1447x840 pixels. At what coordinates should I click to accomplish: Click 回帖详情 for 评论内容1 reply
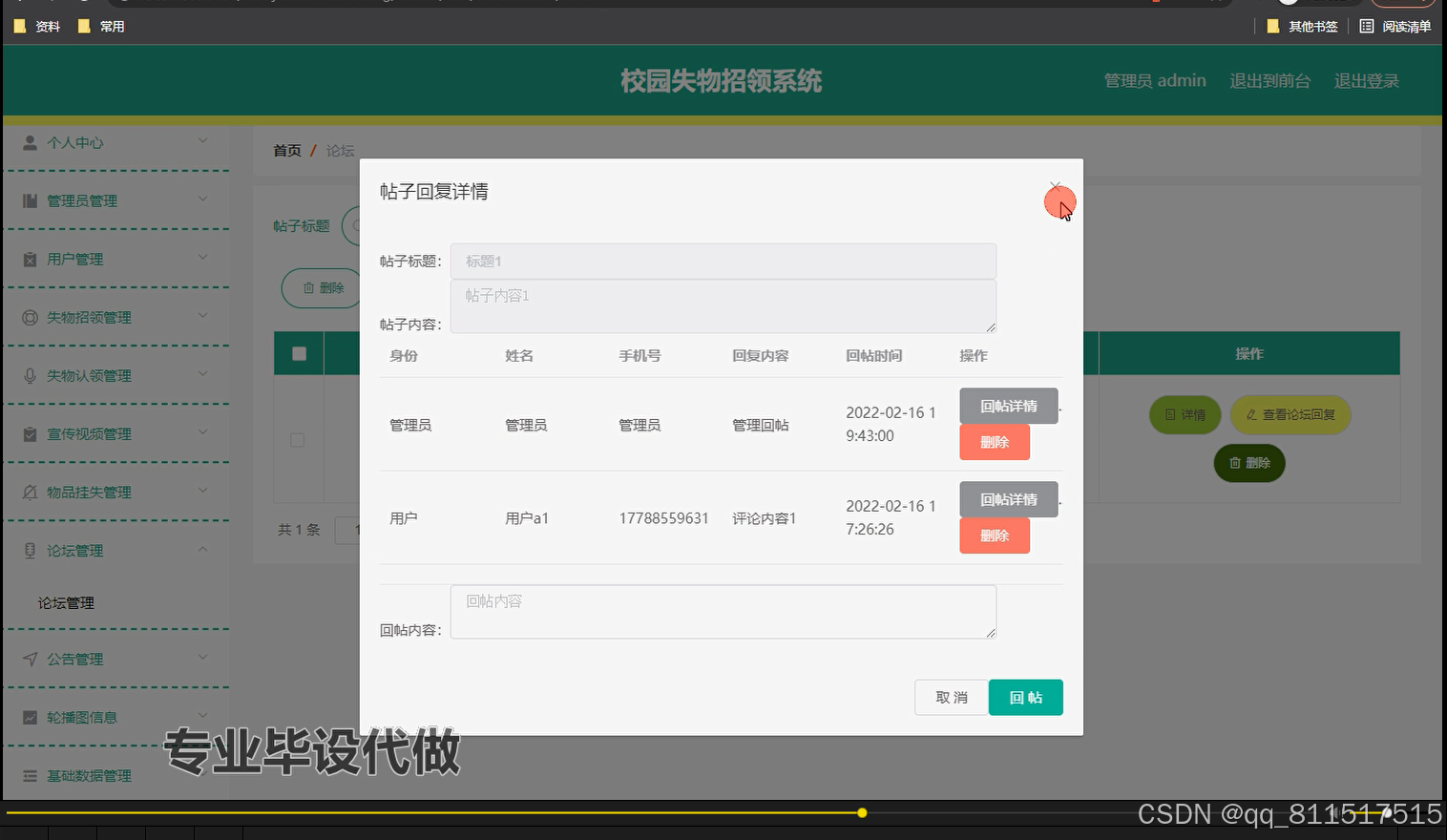(x=1009, y=499)
